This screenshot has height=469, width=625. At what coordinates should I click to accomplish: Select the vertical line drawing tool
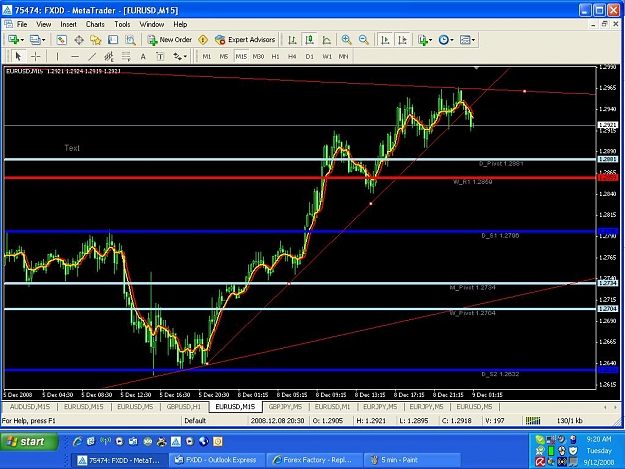57,57
